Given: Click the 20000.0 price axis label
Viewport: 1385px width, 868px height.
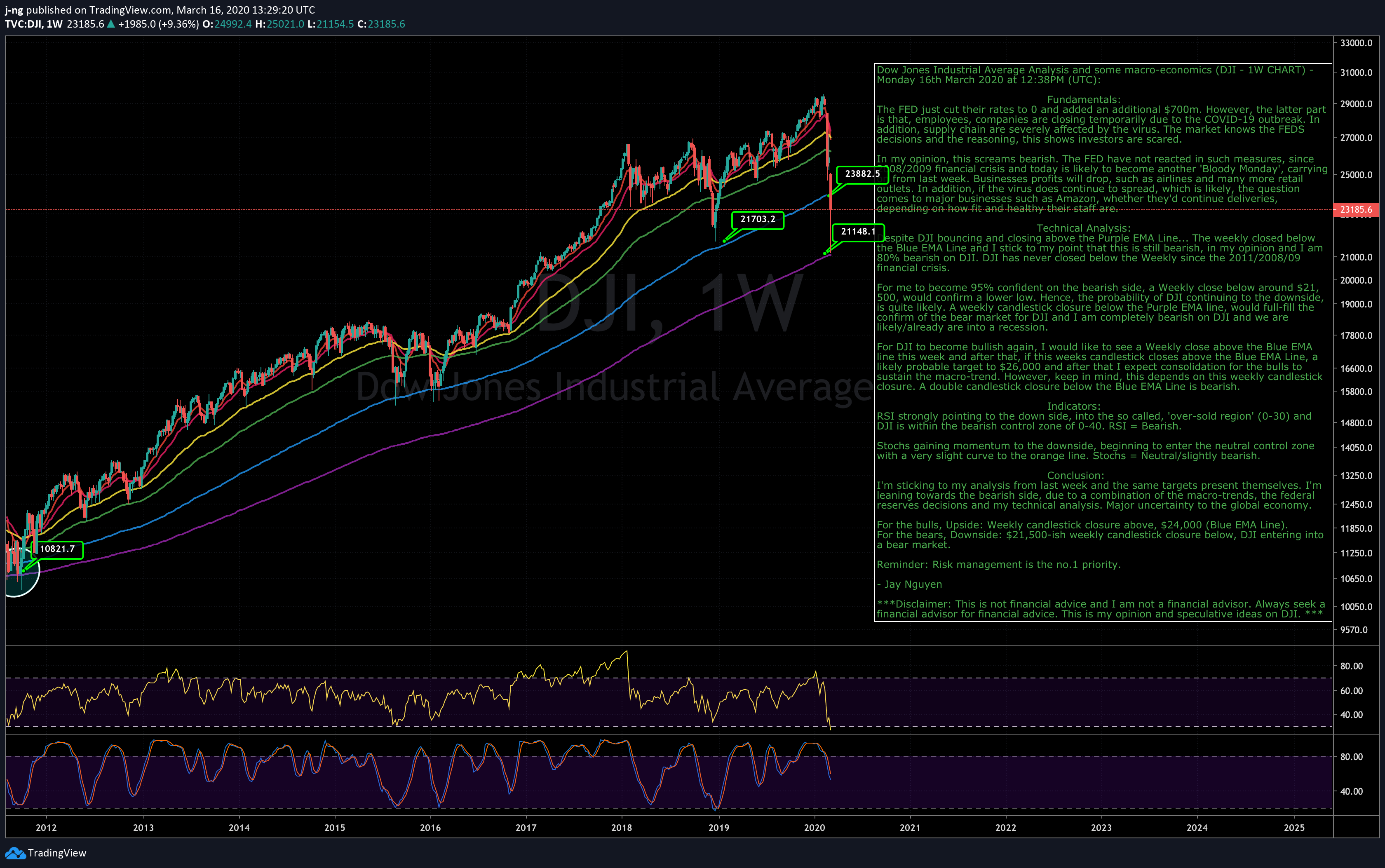Looking at the screenshot, I should pyautogui.click(x=1356, y=280).
